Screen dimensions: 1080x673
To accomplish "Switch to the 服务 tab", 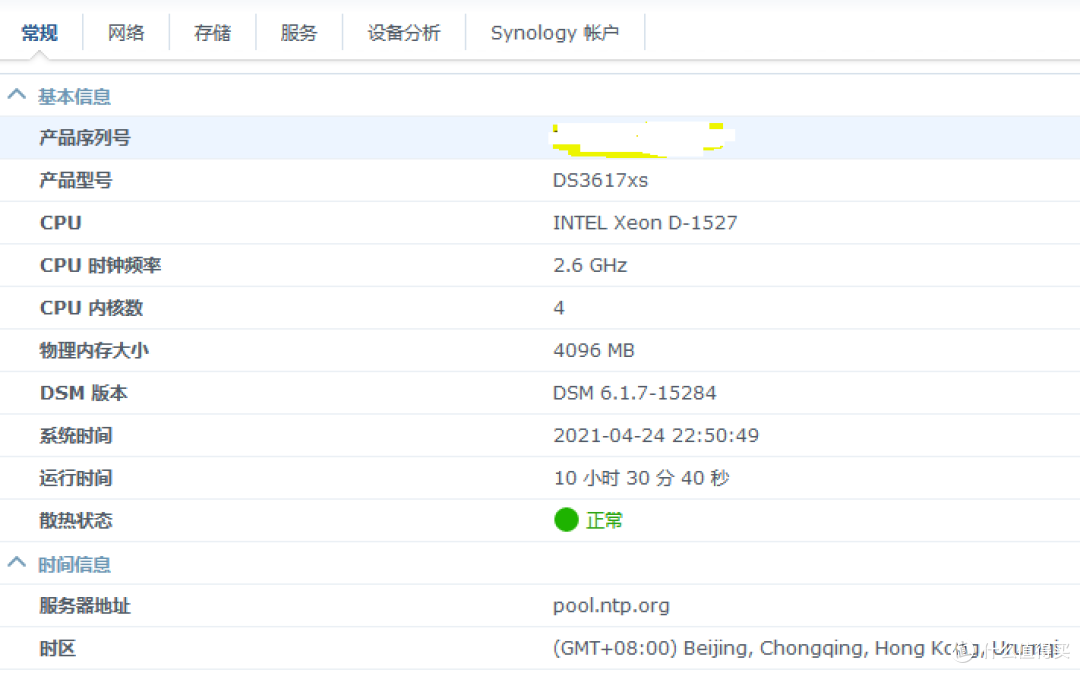I will click(298, 33).
